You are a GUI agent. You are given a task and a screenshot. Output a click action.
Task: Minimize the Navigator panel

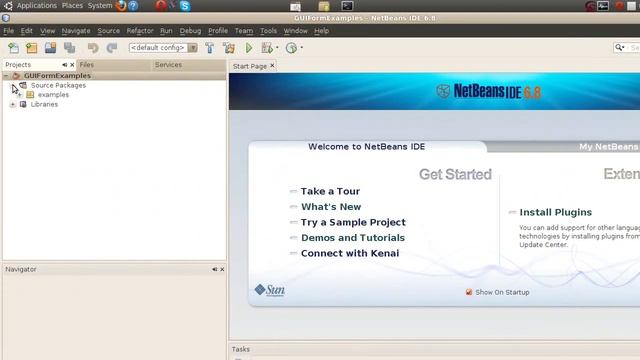pyautogui.click(x=215, y=269)
